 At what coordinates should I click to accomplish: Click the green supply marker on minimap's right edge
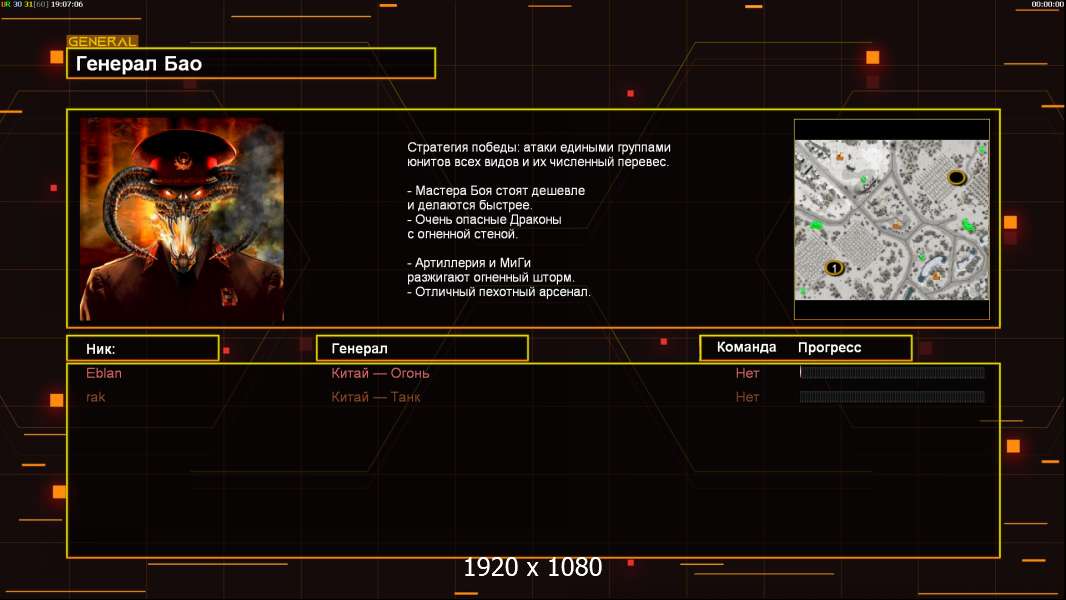point(968,224)
